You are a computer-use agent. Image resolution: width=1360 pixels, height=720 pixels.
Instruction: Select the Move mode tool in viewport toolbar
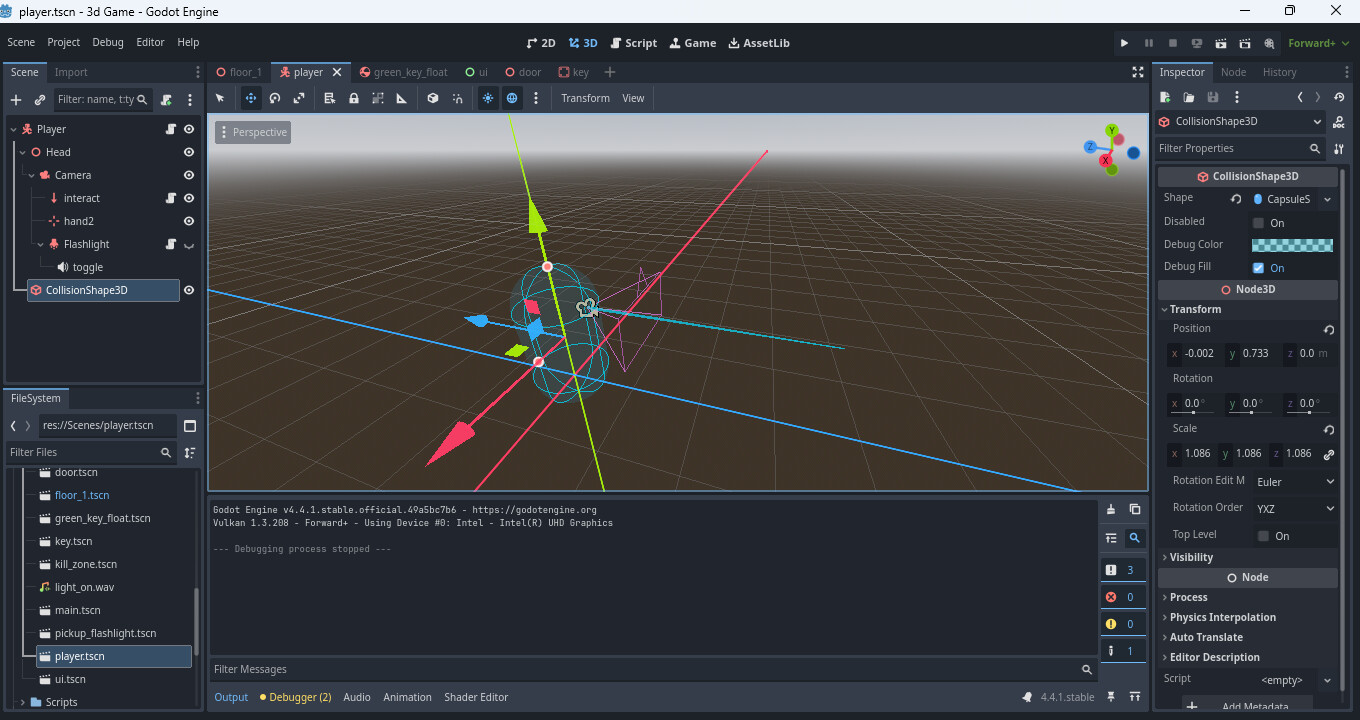251,98
